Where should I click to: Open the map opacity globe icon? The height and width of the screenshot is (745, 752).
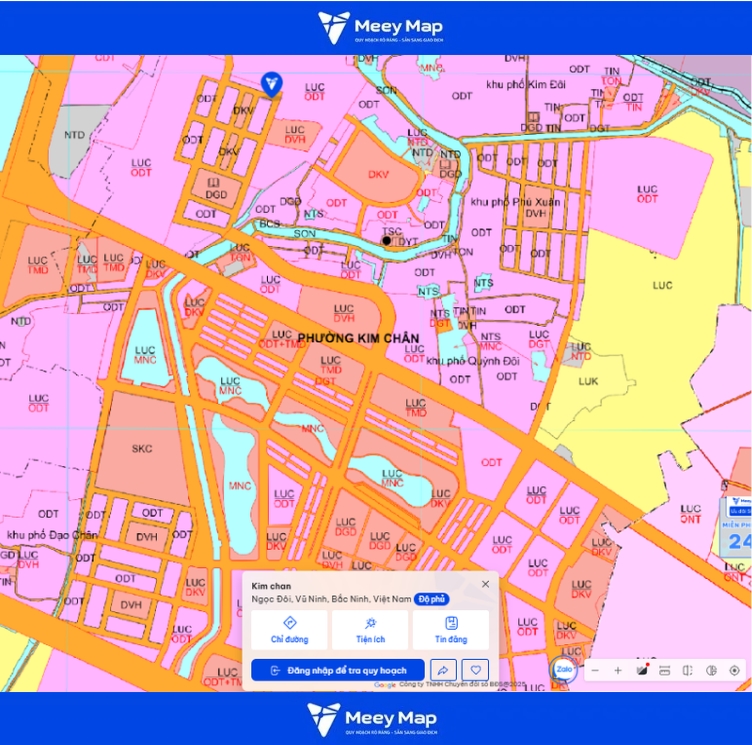(711, 670)
